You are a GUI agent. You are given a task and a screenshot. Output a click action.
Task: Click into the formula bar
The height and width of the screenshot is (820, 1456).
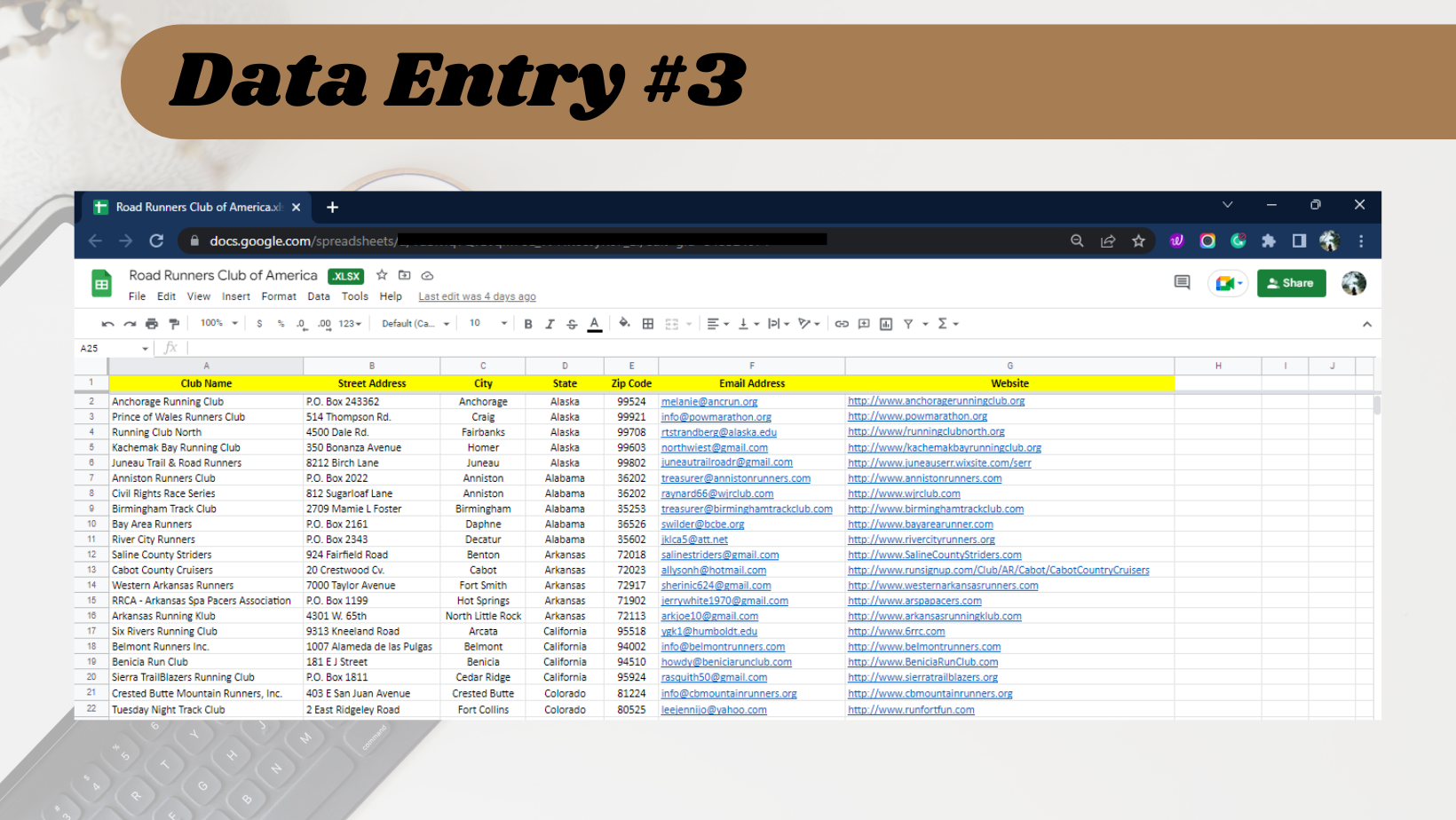(781, 349)
